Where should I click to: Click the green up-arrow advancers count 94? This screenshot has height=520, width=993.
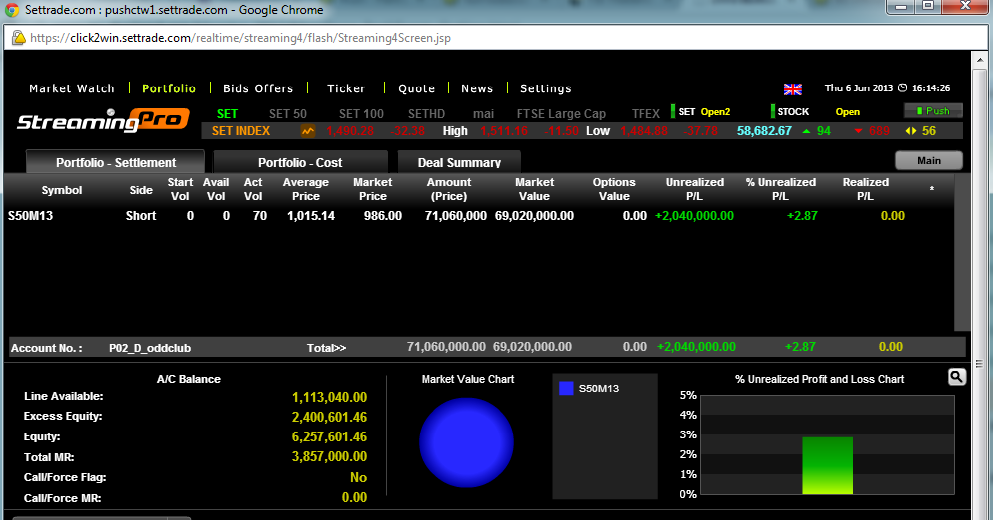click(816, 131)
